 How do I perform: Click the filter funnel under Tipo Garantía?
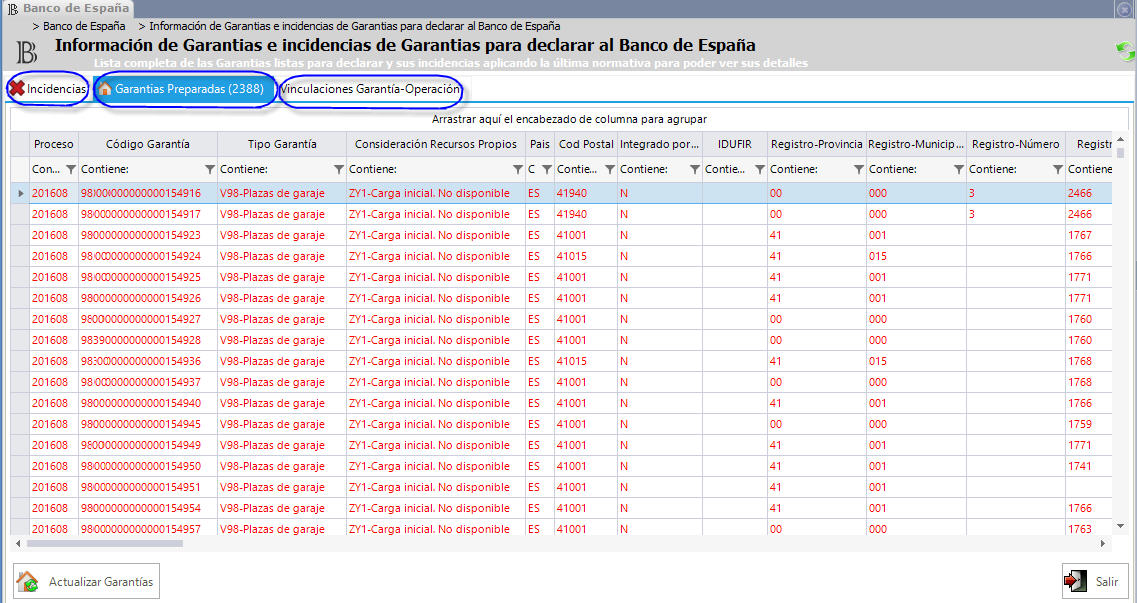(339, 170)
